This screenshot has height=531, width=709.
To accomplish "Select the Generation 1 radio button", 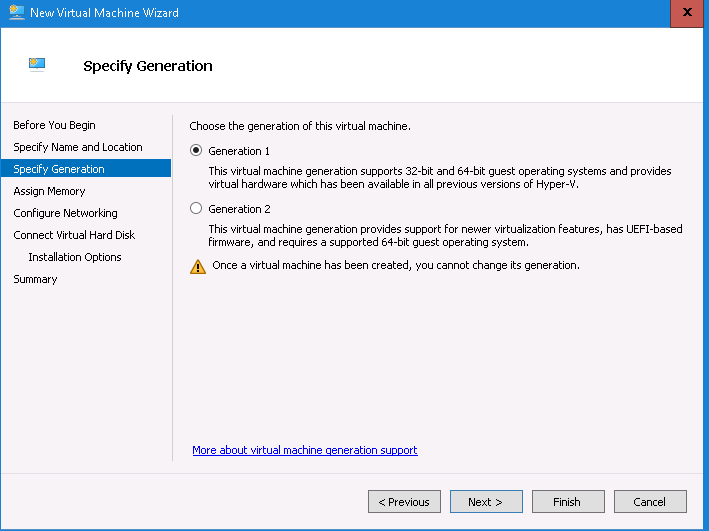I will [x=196, y=151].
